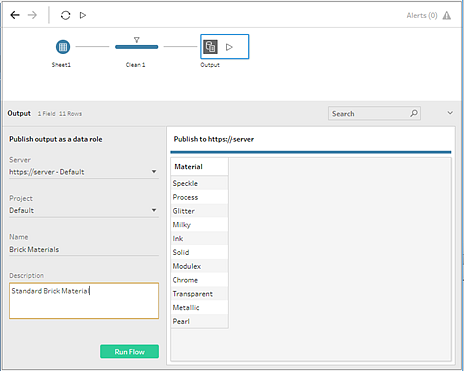Open the Alerts (0) label
The width and height of the screenshot is (464, 371).
[422, 15]
